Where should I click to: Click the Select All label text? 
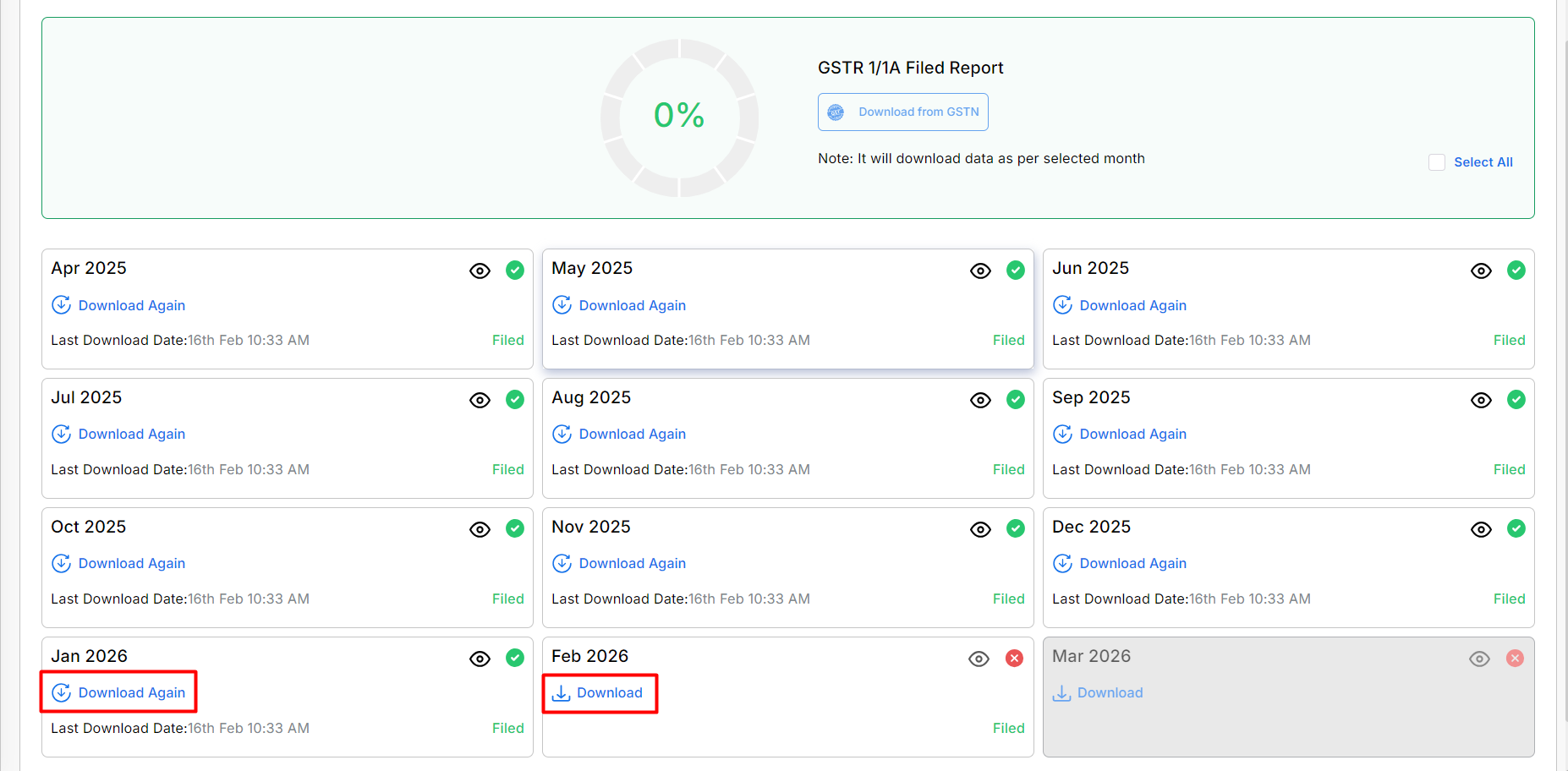1483,162
